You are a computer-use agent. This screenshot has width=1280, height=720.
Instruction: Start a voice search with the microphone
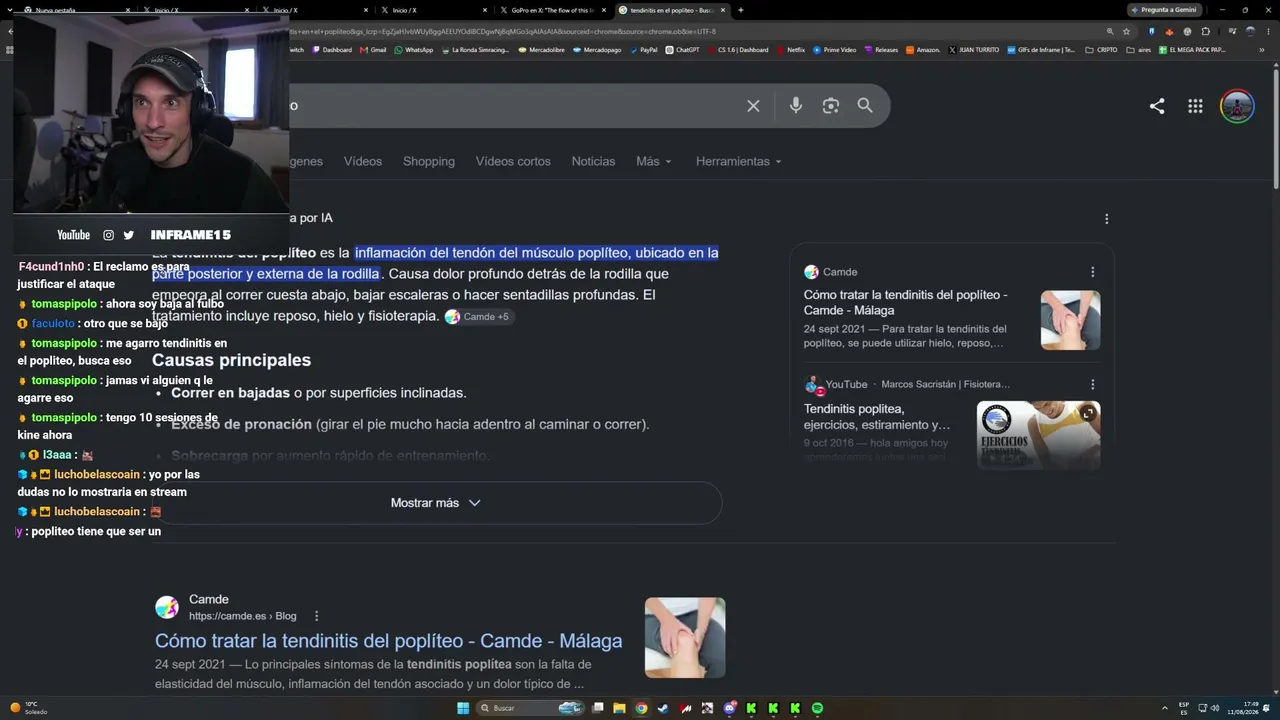click(796, 105)
